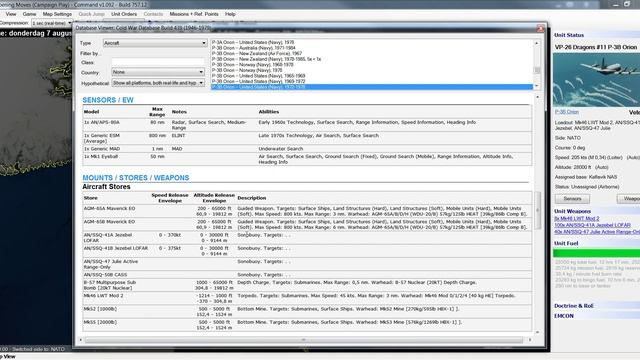640x360 pixels.
Task: Open the Unit Orders menu
Action: click(x=124, y=14)
